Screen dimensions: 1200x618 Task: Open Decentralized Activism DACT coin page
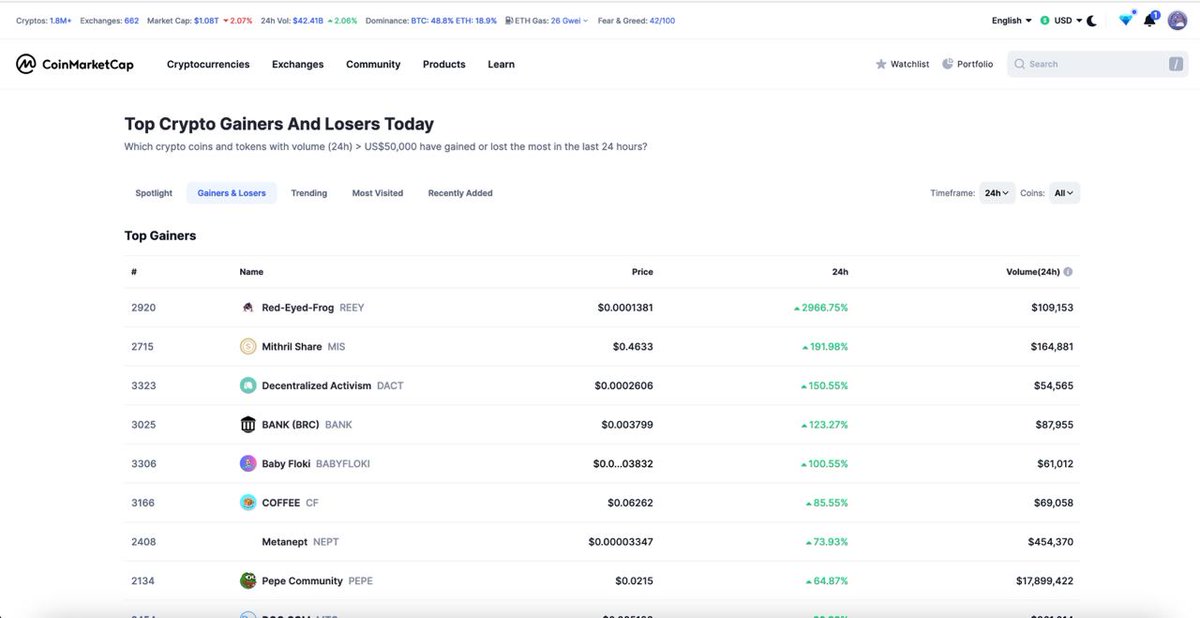point(333,386)
